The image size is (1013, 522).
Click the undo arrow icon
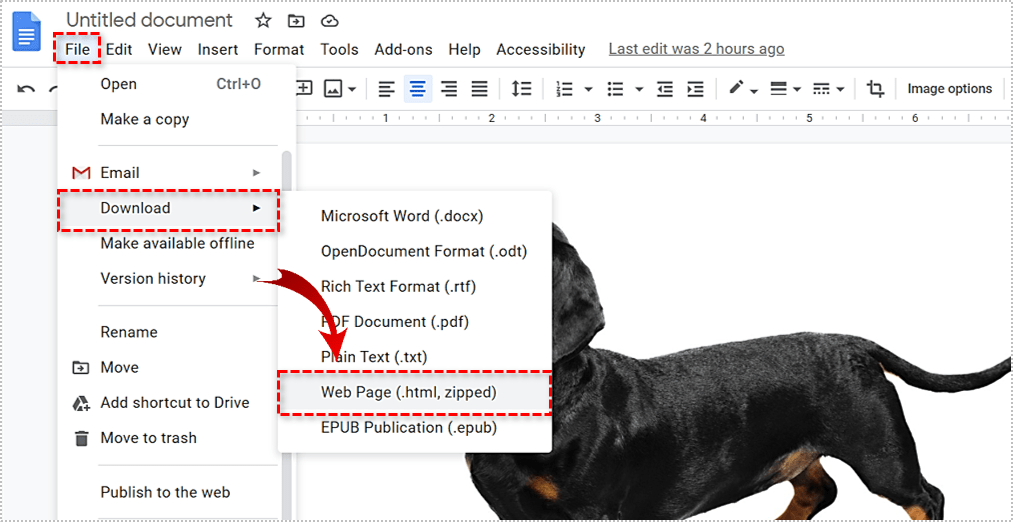(x=27, y=89)
